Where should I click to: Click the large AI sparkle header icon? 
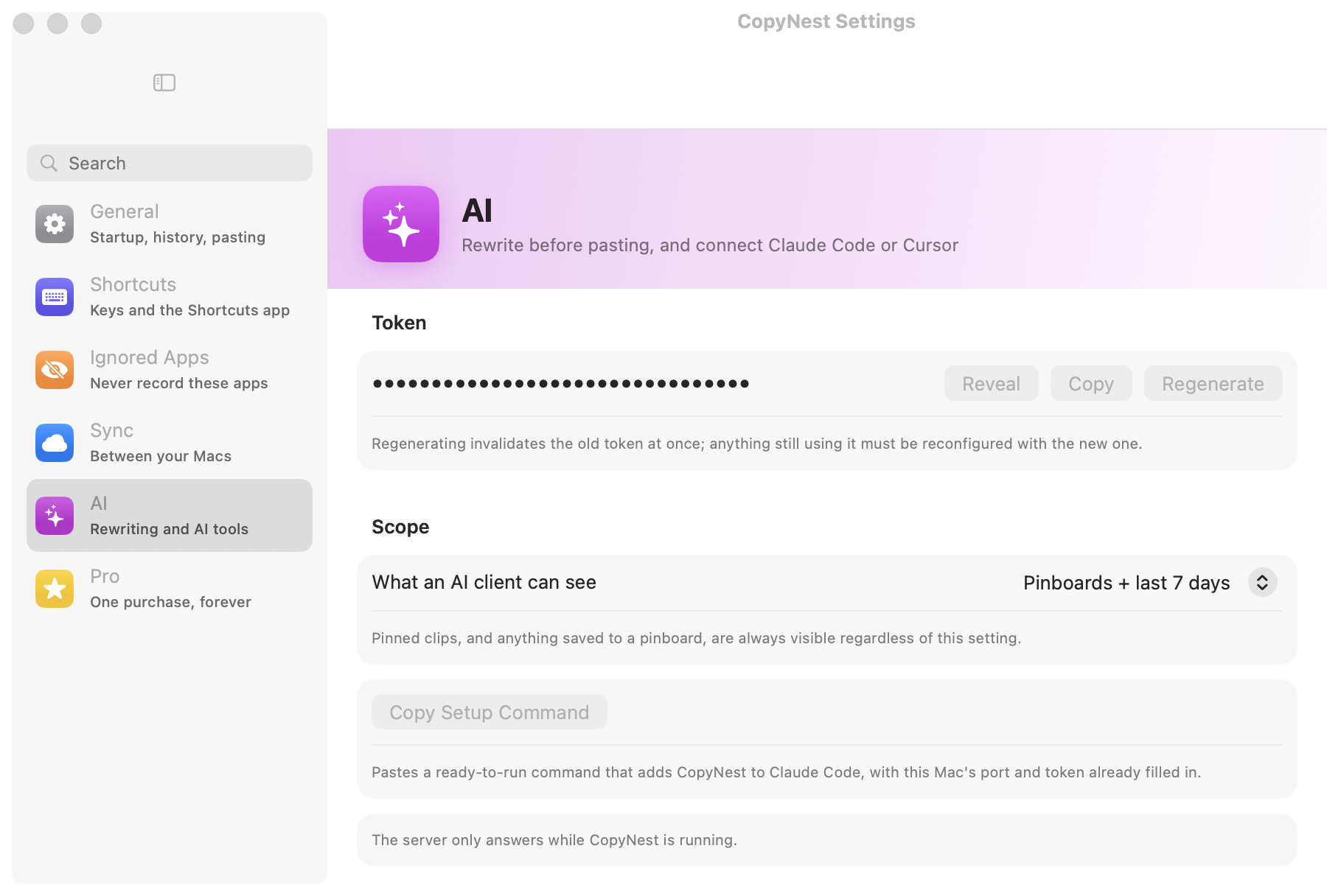coord(401,224)
